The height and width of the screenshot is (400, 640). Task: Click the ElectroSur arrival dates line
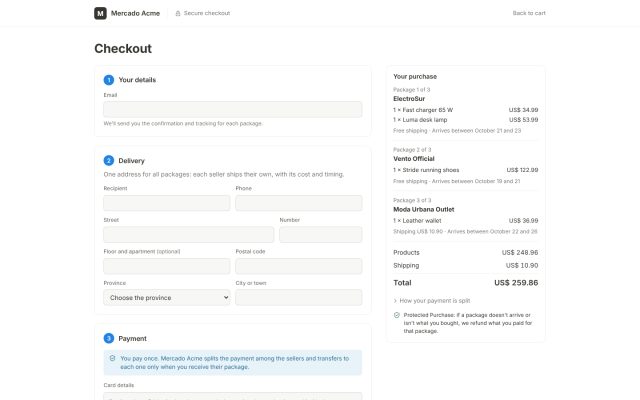(x=457, y=131)
